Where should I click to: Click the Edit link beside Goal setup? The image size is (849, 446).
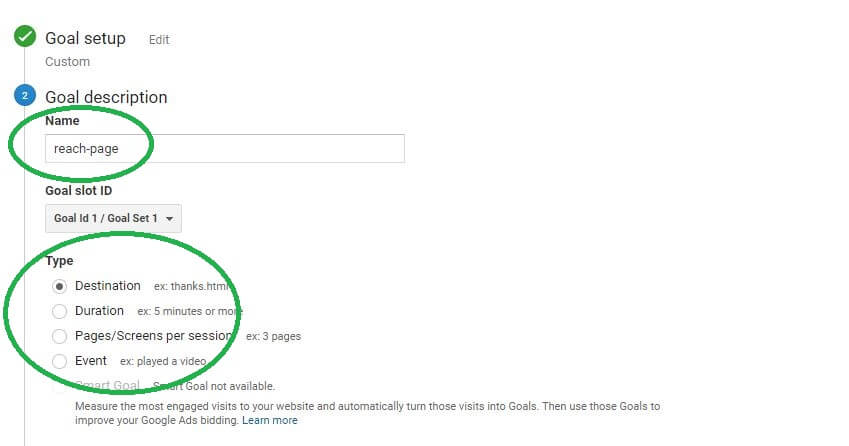pos(159,40)
